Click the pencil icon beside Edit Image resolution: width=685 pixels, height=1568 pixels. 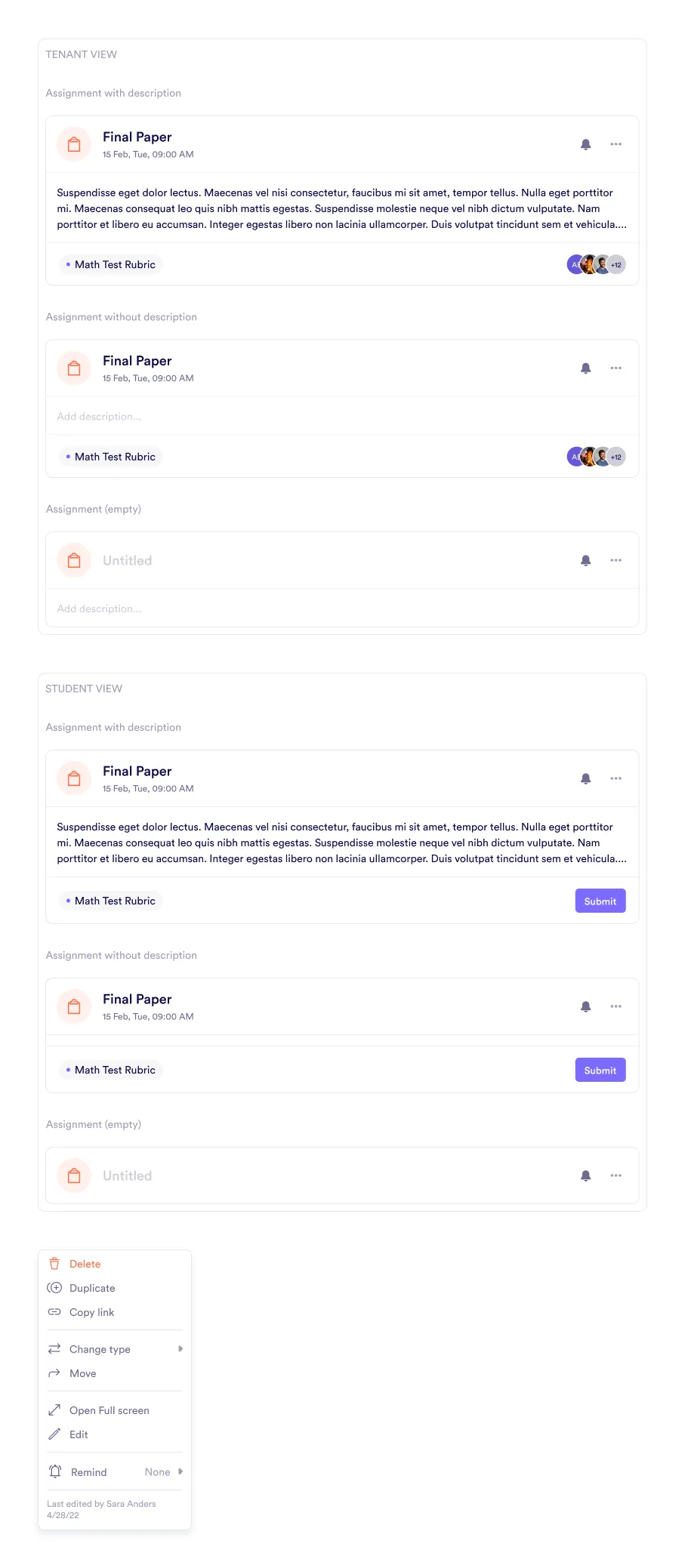click(x=54, y=1434)
